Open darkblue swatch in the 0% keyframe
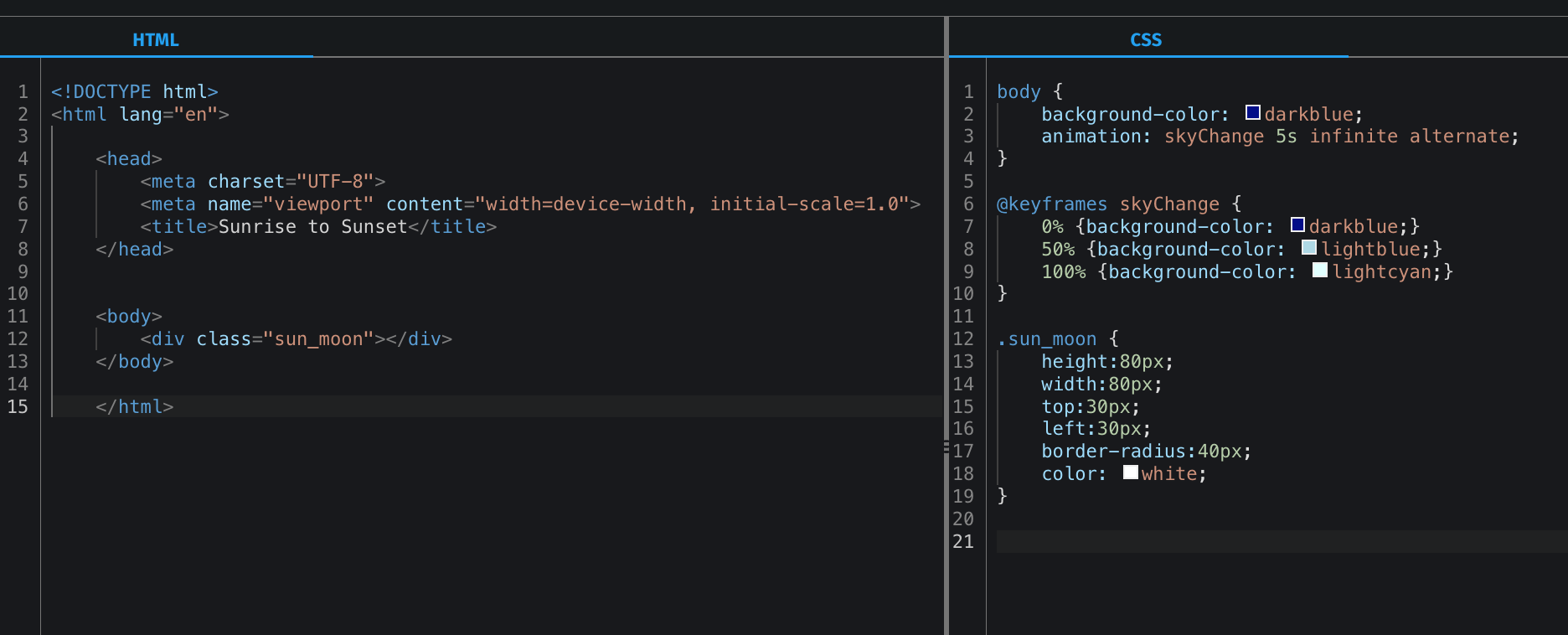1568x635 pixels. pyautogui.click(x=1297, y=225)
